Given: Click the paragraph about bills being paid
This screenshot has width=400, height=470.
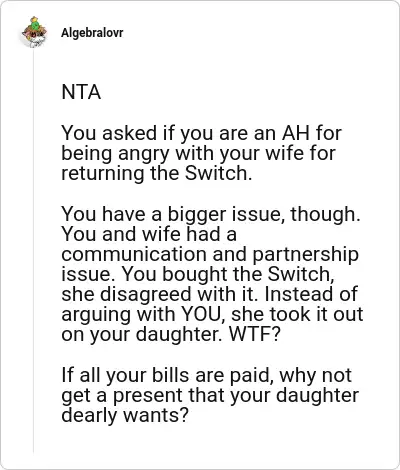Looking at the screenshot, I should tap(210, 395).
